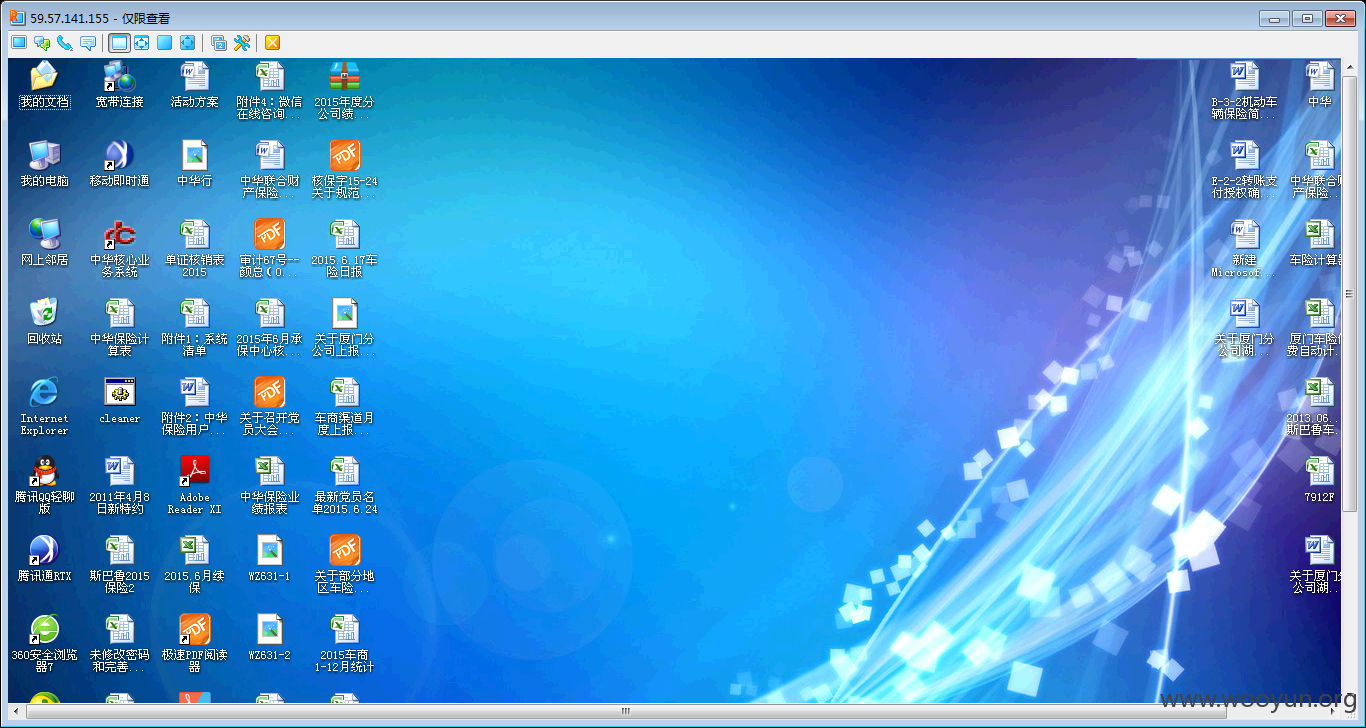Open the text message toolbar icon

click(x=88, y=43)
